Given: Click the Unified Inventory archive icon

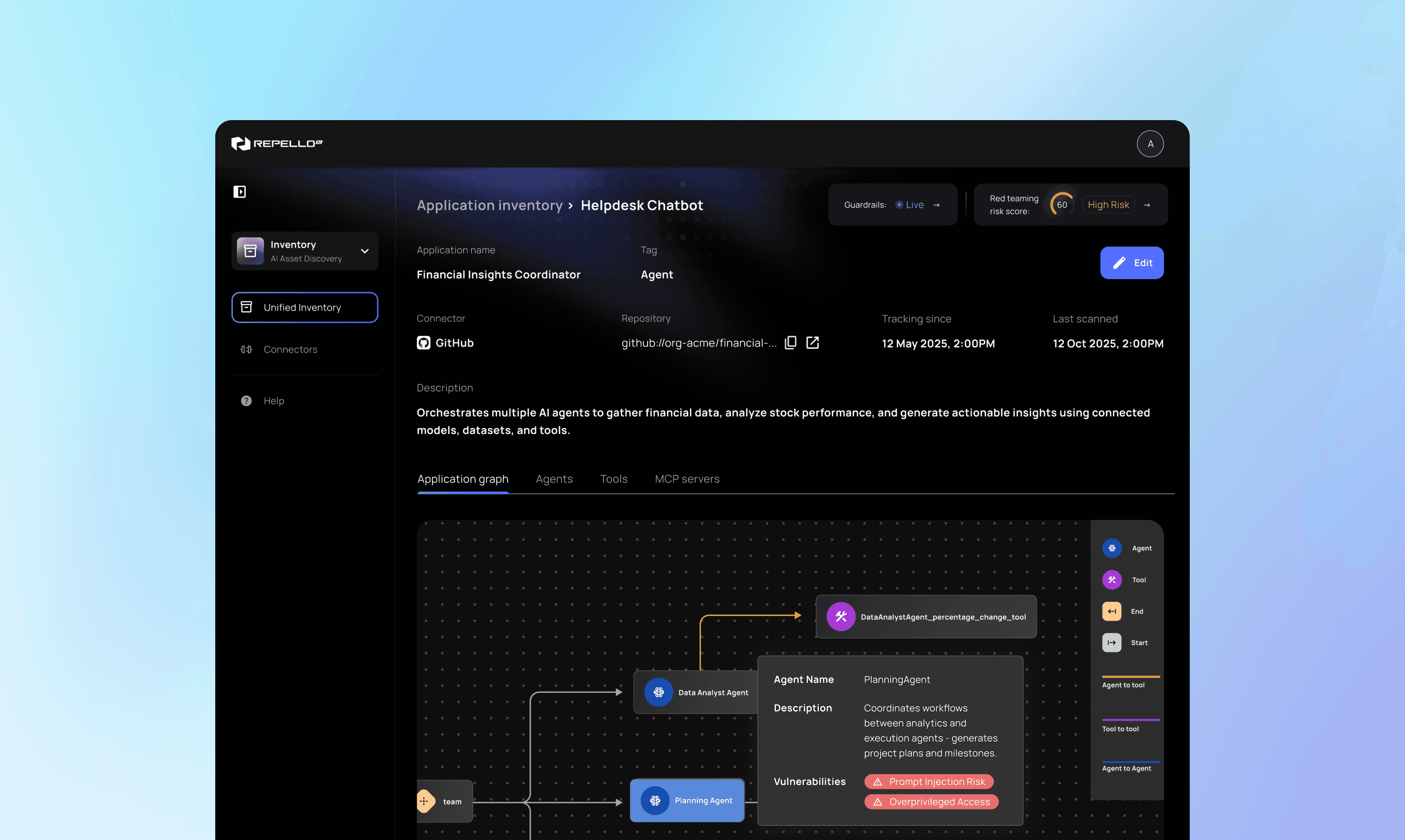Looking at the screenshot, I should [x=246, y=307].
